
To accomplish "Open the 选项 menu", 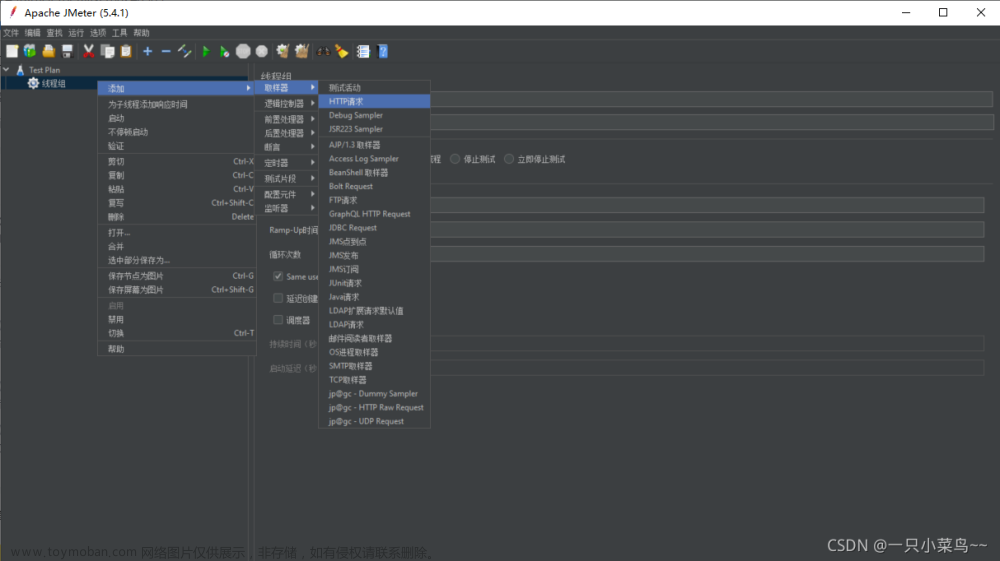I will pos(98,33).
